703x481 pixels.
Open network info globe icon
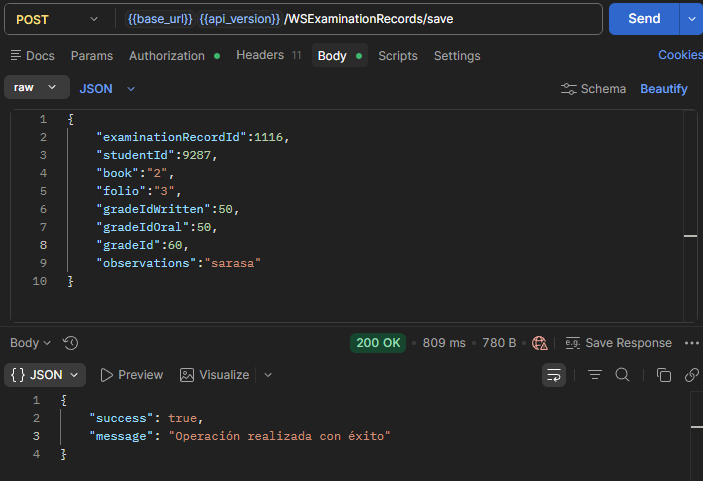539,343
